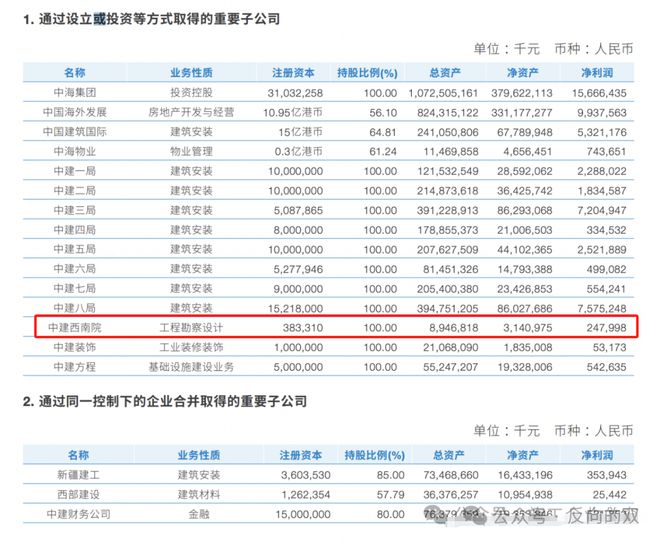
Task: Click total assets value 394,751,205
Action: click(448, 308)
